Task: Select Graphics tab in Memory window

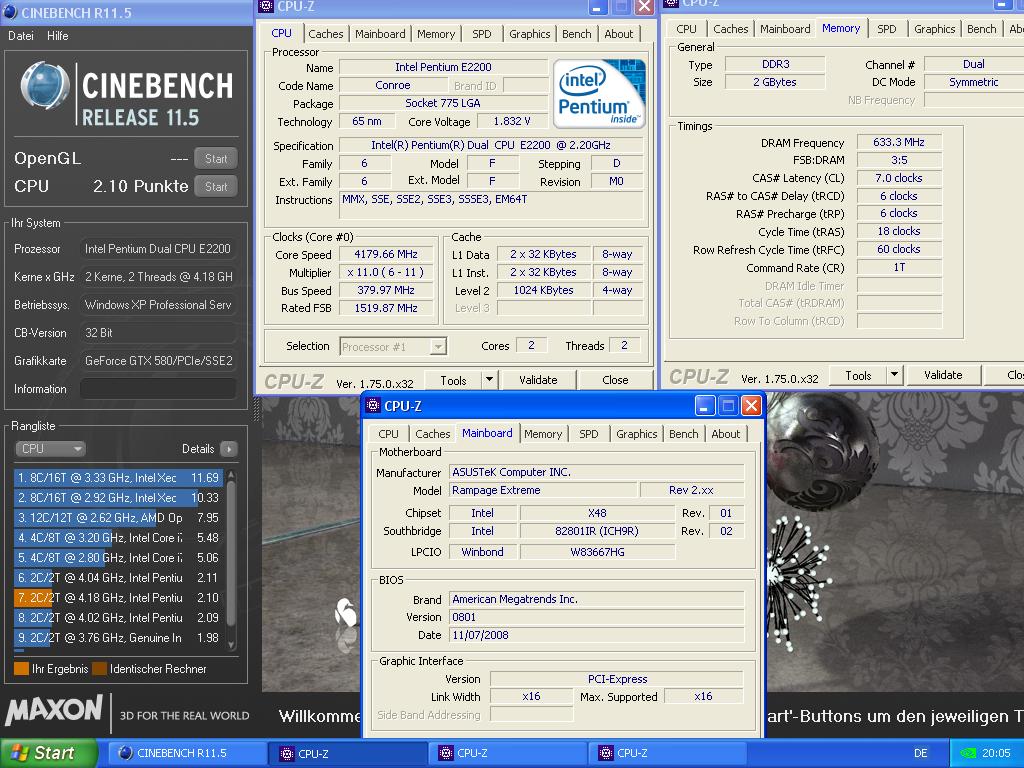Action: (935, 29)
